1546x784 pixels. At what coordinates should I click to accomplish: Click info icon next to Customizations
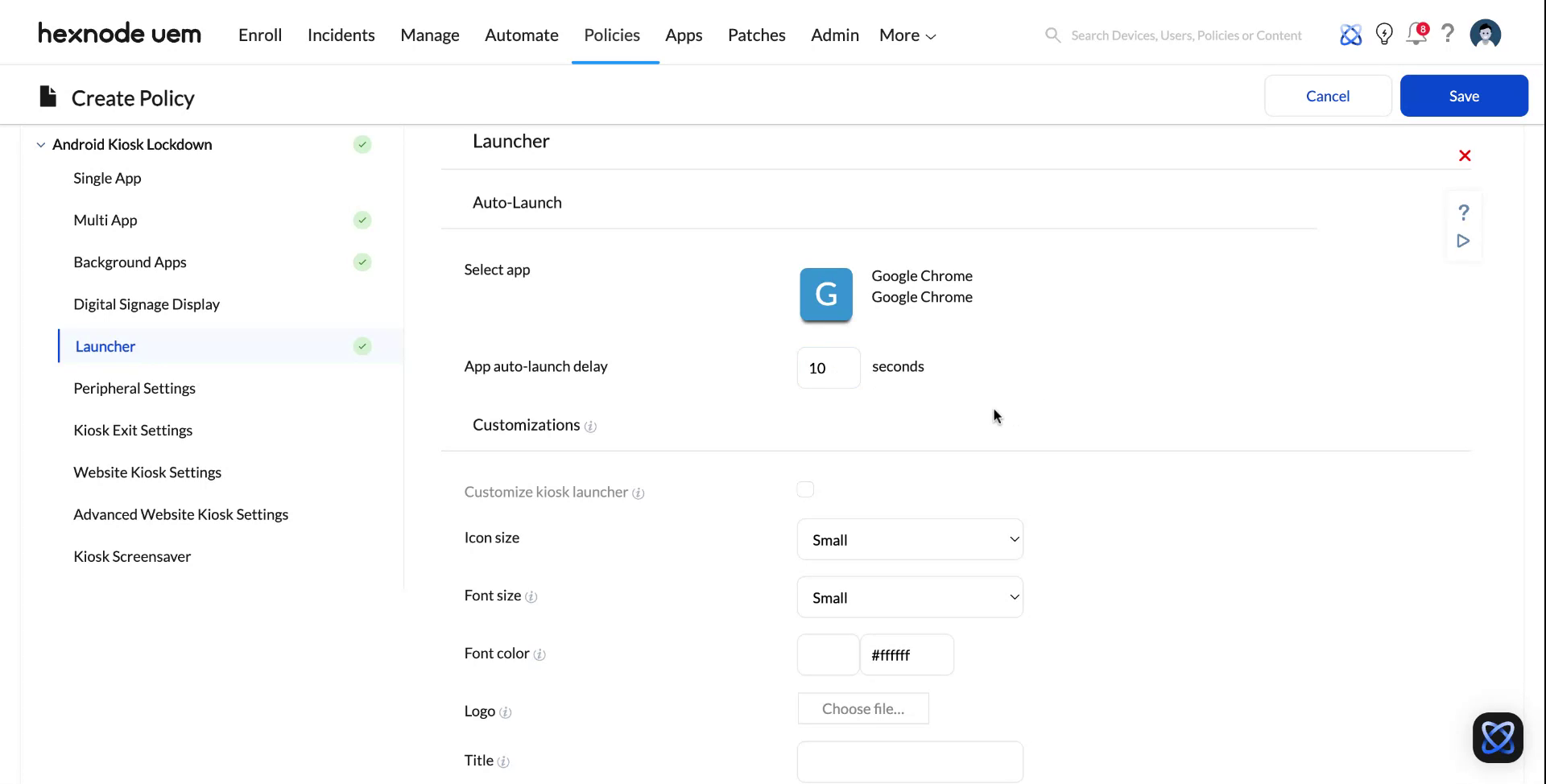[590, 427]
